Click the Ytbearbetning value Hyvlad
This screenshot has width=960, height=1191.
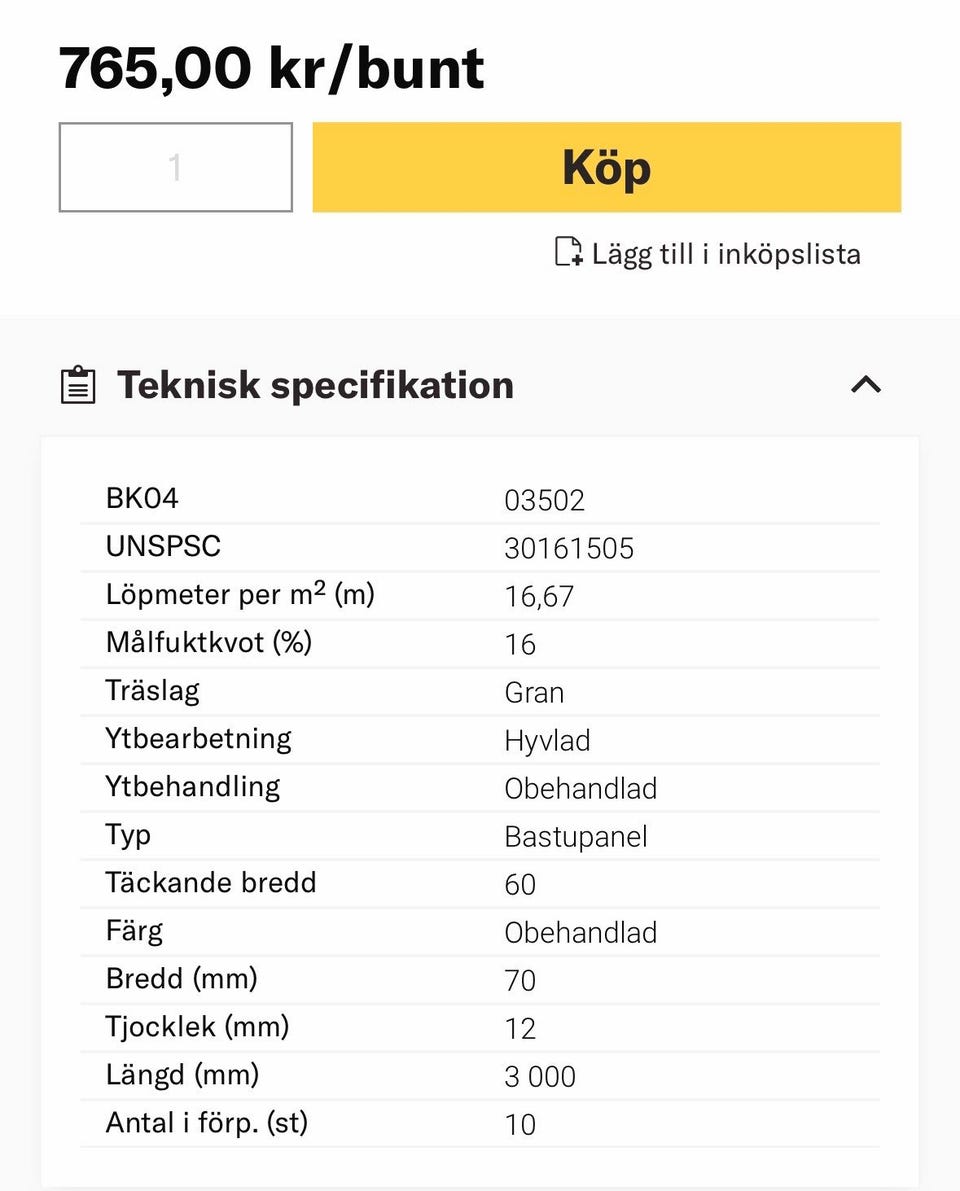(x=547, y=740)
